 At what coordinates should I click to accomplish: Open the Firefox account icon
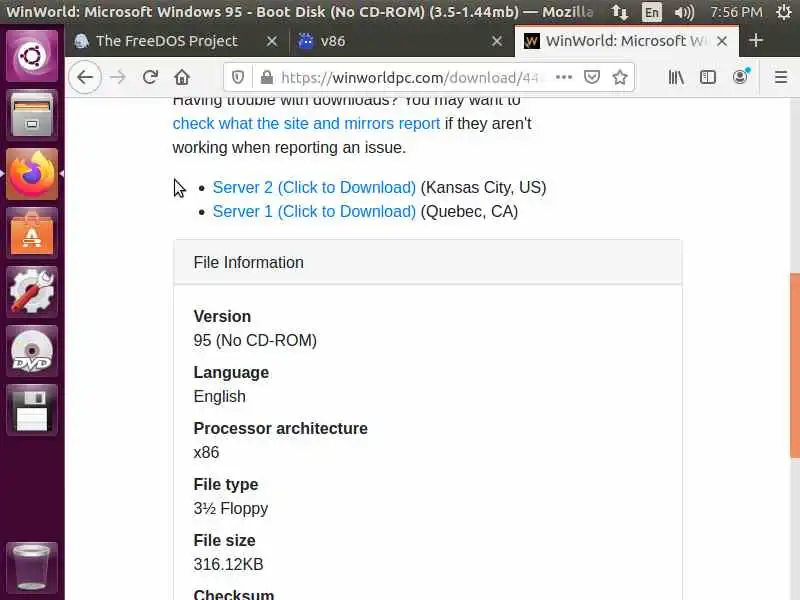tap(740, 78)
